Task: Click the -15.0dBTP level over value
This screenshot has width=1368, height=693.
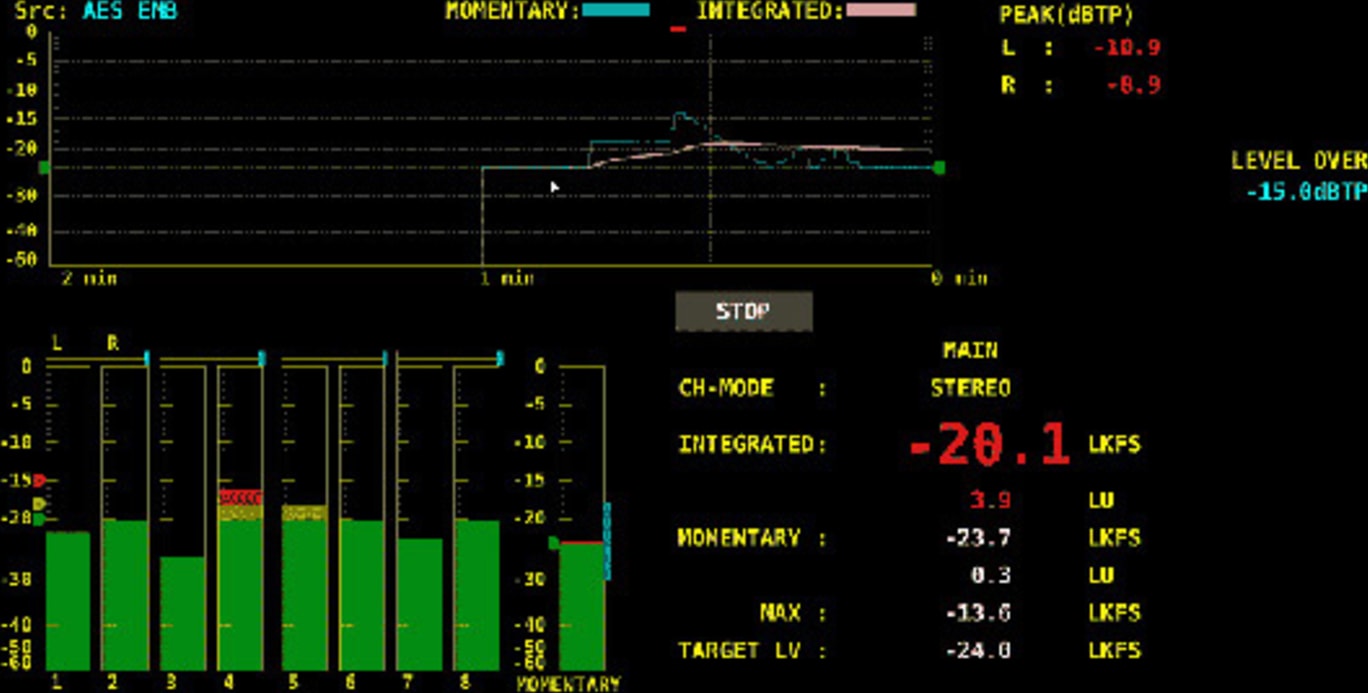Action: 1305,191
